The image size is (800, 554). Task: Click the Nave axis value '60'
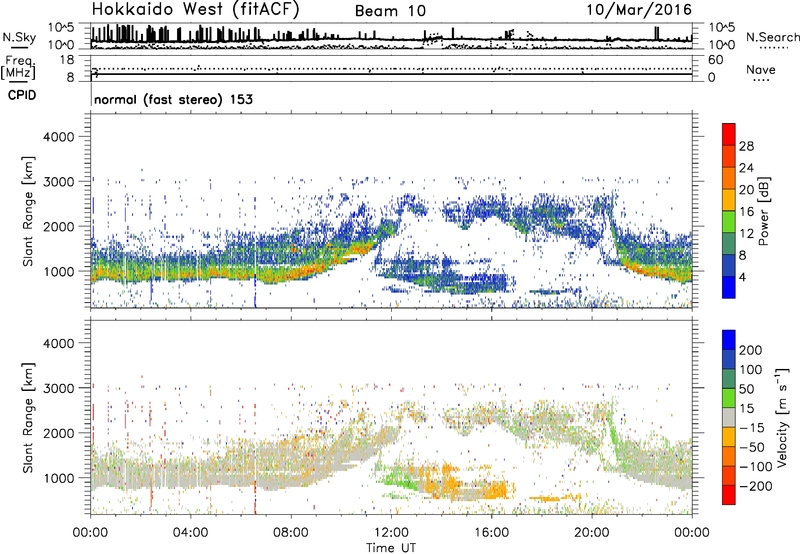click(715, 60)
